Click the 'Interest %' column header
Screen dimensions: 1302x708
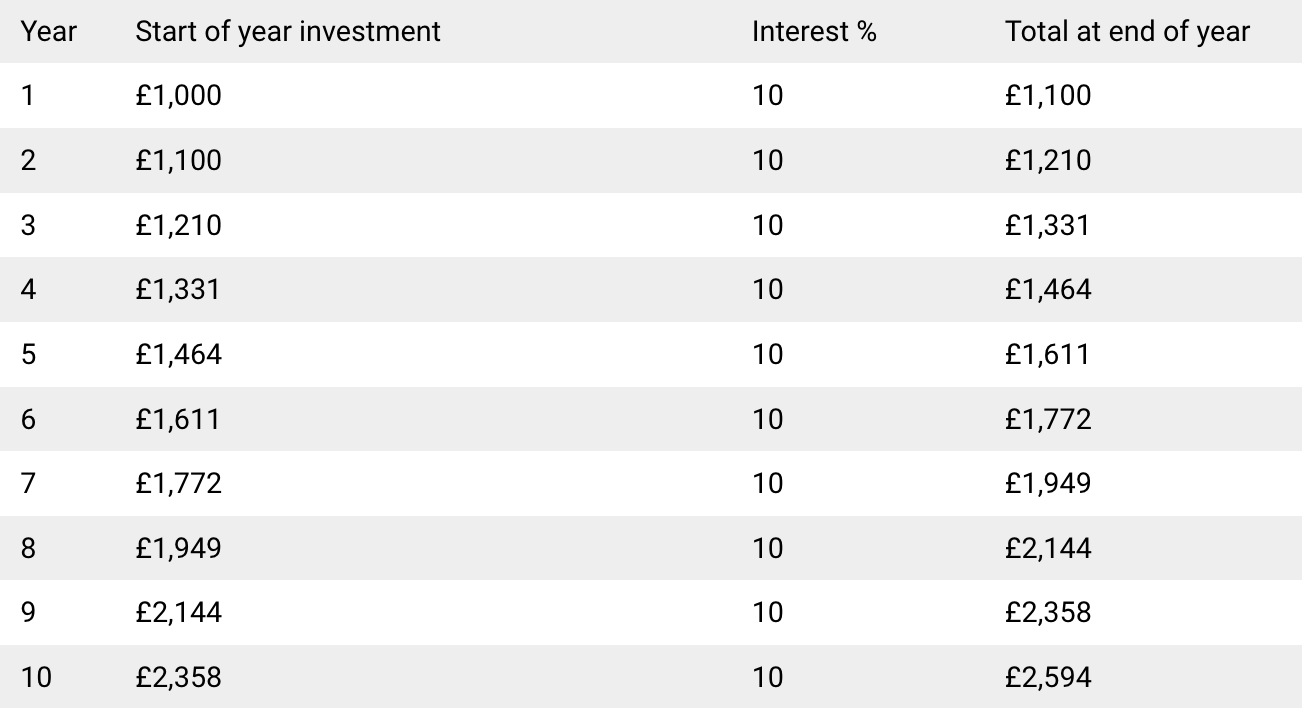pos(814,31)
